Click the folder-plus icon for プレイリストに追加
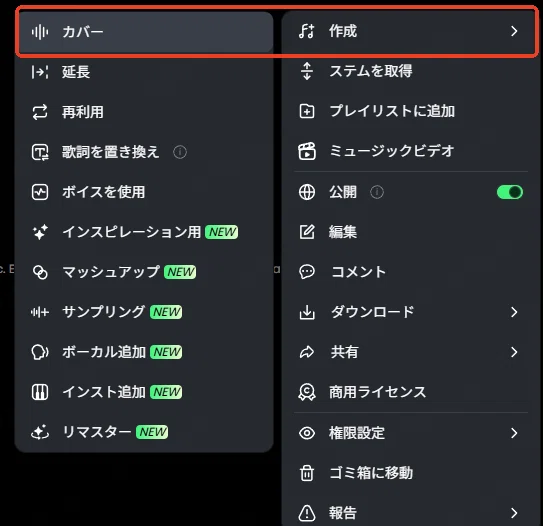Image resolution: width=543 pixels, height=526 pixels. tap(307, 111)
